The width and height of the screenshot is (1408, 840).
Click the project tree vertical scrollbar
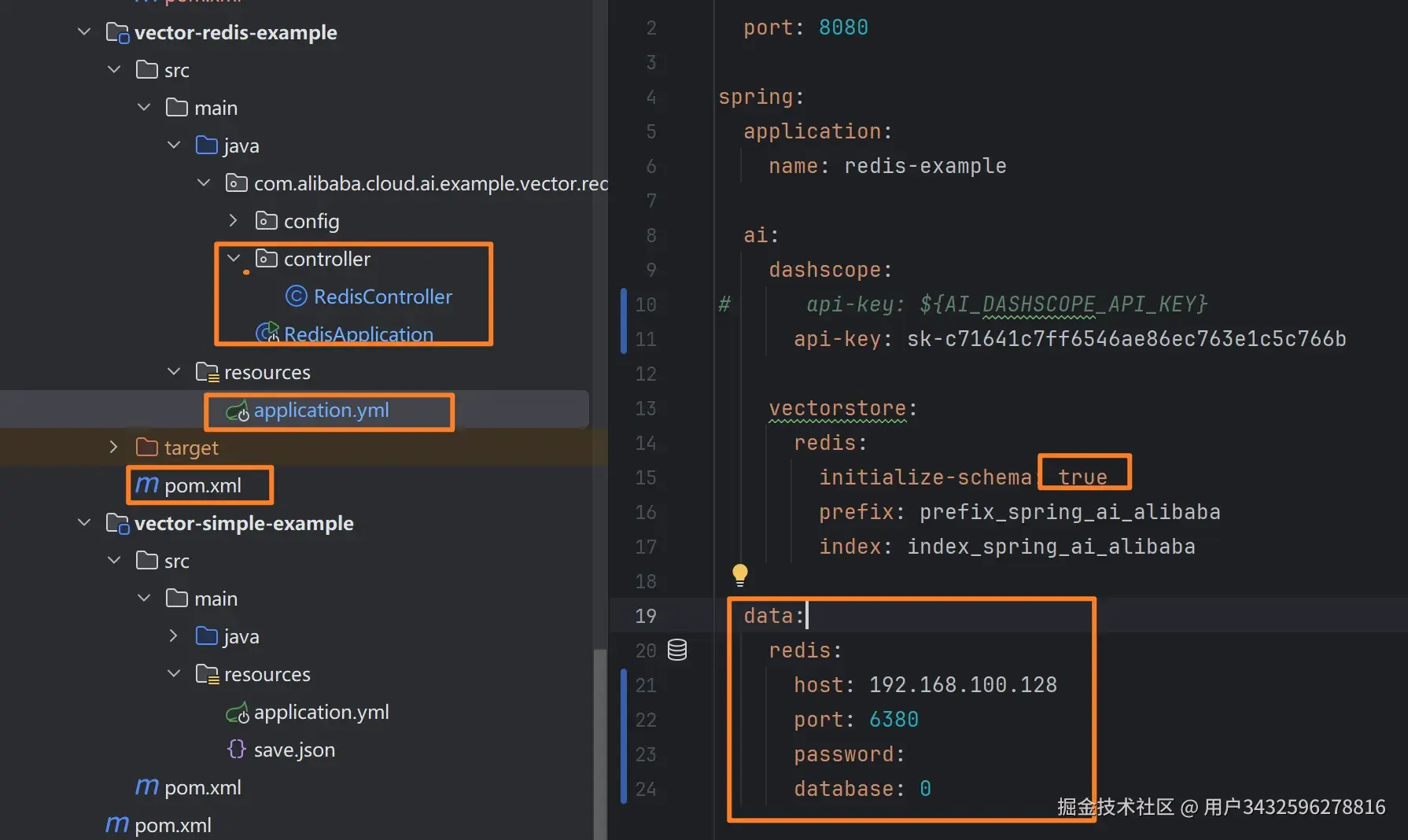[x=599, y=739]
